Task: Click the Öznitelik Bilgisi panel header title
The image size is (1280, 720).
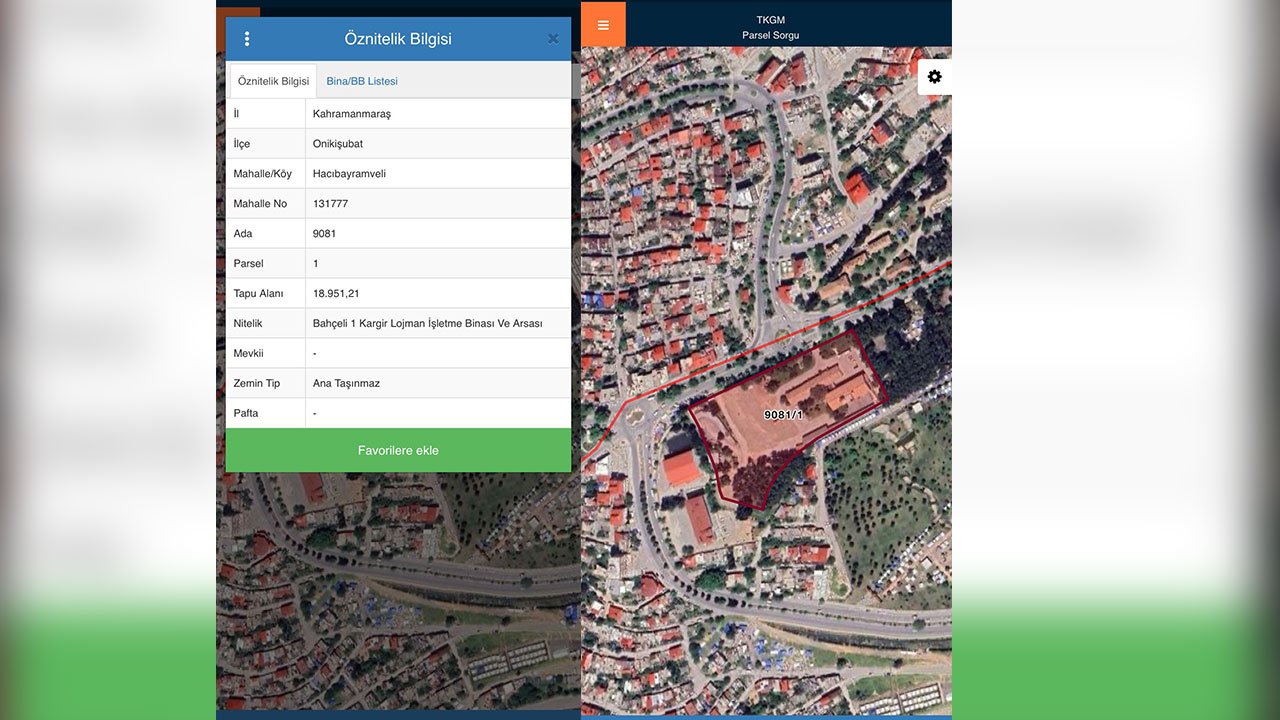Action: click(x=398, y=39)
